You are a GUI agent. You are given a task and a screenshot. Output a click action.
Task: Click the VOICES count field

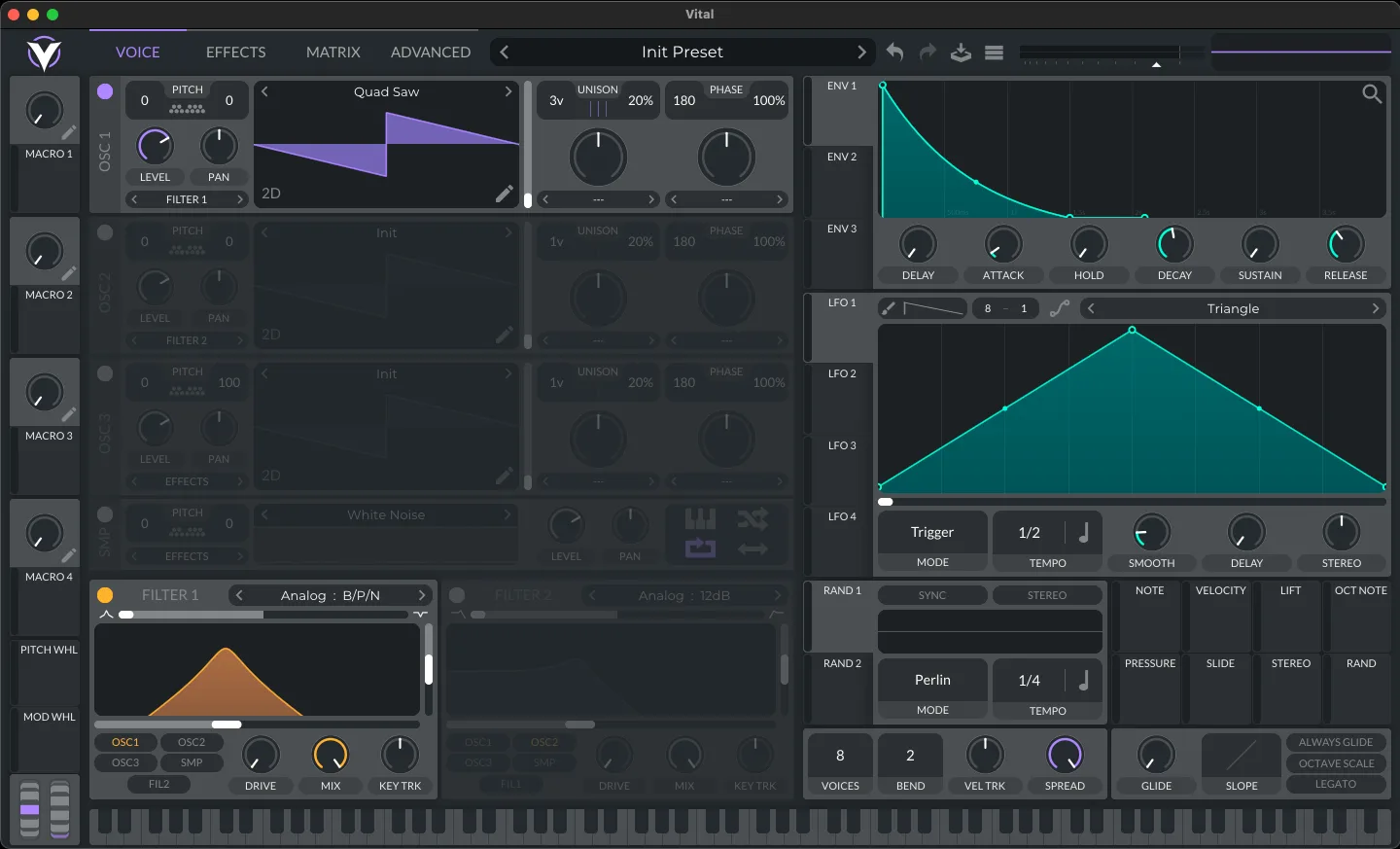coord(840,756)
